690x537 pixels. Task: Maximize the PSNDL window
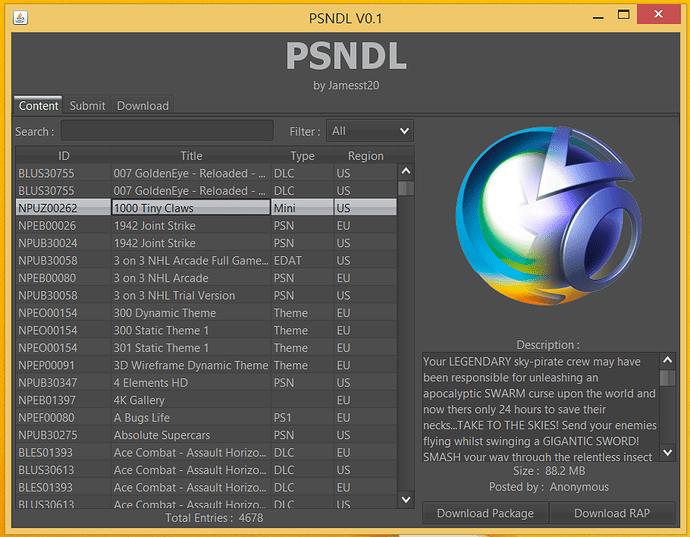(623, 15)
